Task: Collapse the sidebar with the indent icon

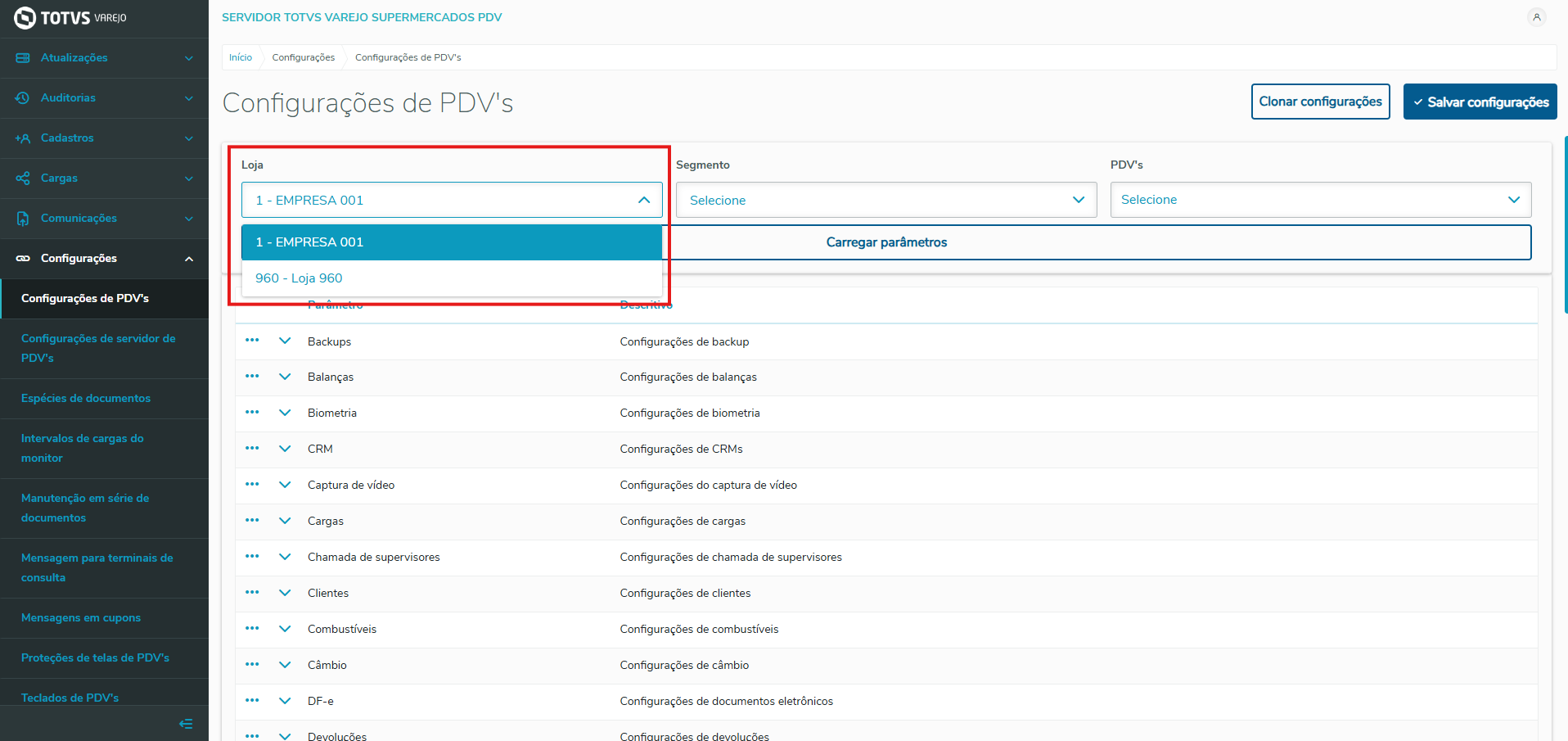Action: (x=186, y=724)
